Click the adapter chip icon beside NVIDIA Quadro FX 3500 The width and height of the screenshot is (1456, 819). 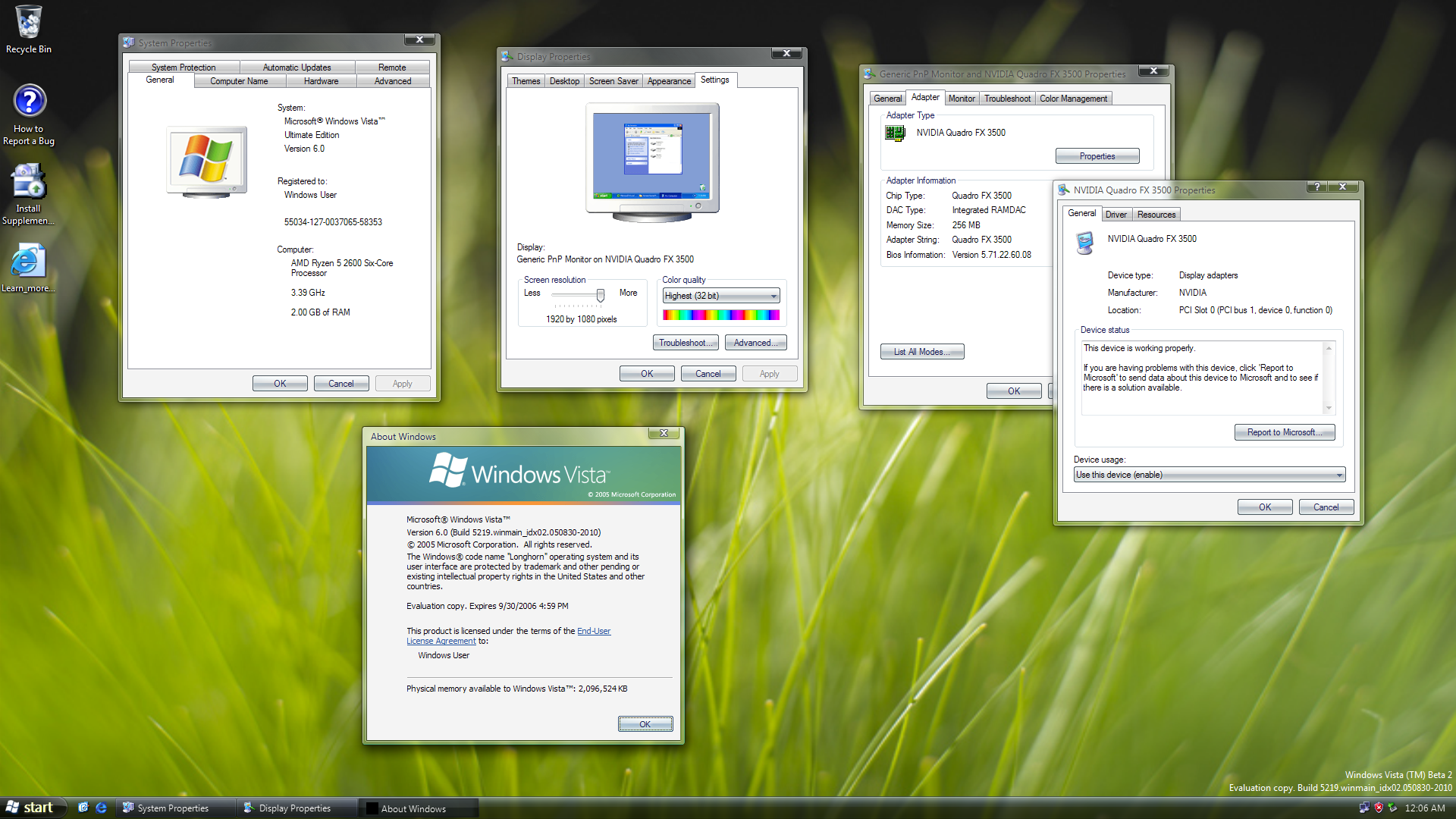pos(896,133)
